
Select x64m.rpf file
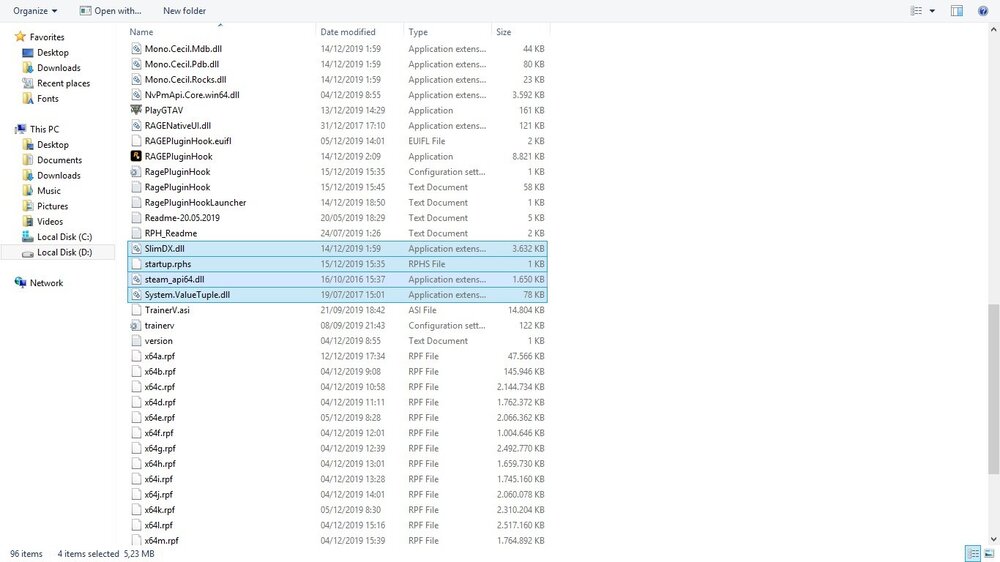pyautogui.click(x=161, y=540)
